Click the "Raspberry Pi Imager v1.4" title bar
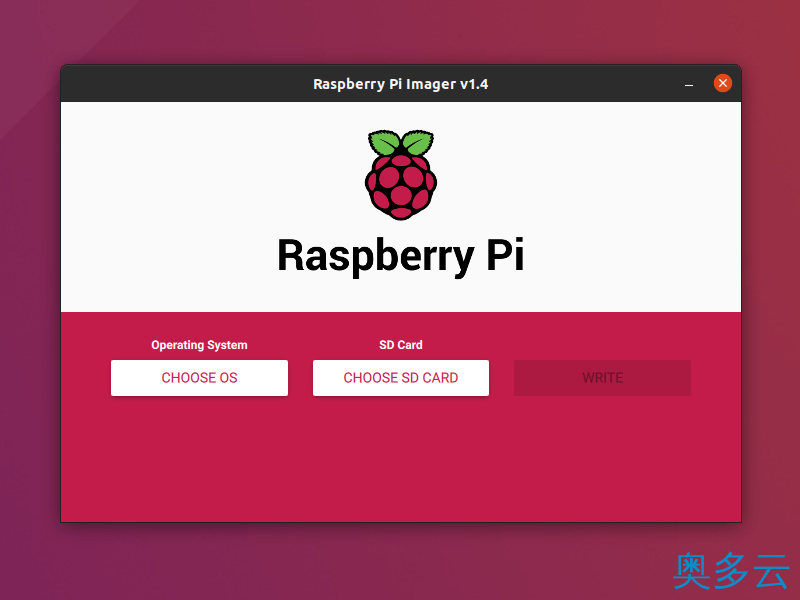This screenshot has width=800, height=600. tap(401, 84)
